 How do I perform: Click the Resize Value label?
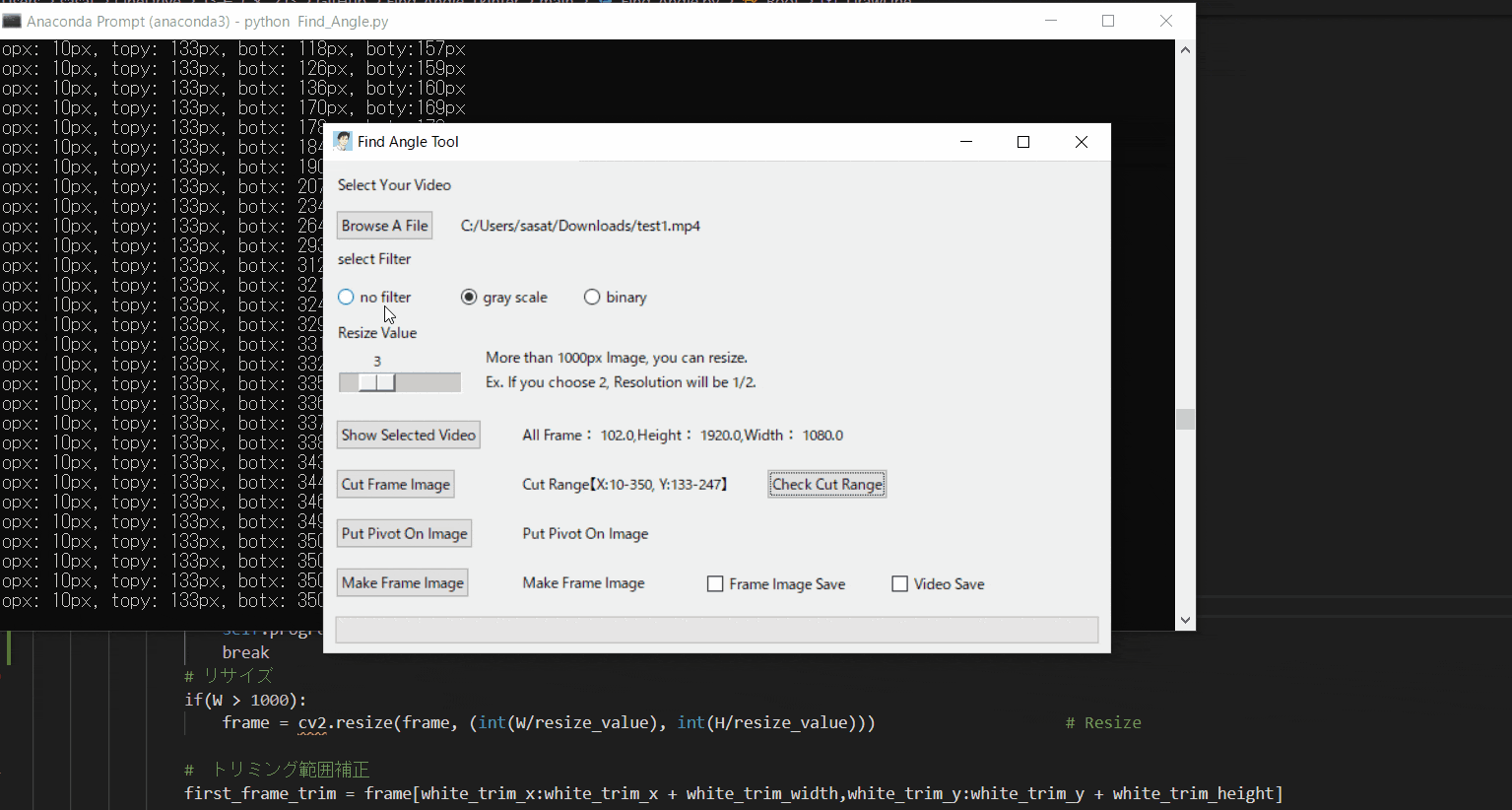point(377,333)
